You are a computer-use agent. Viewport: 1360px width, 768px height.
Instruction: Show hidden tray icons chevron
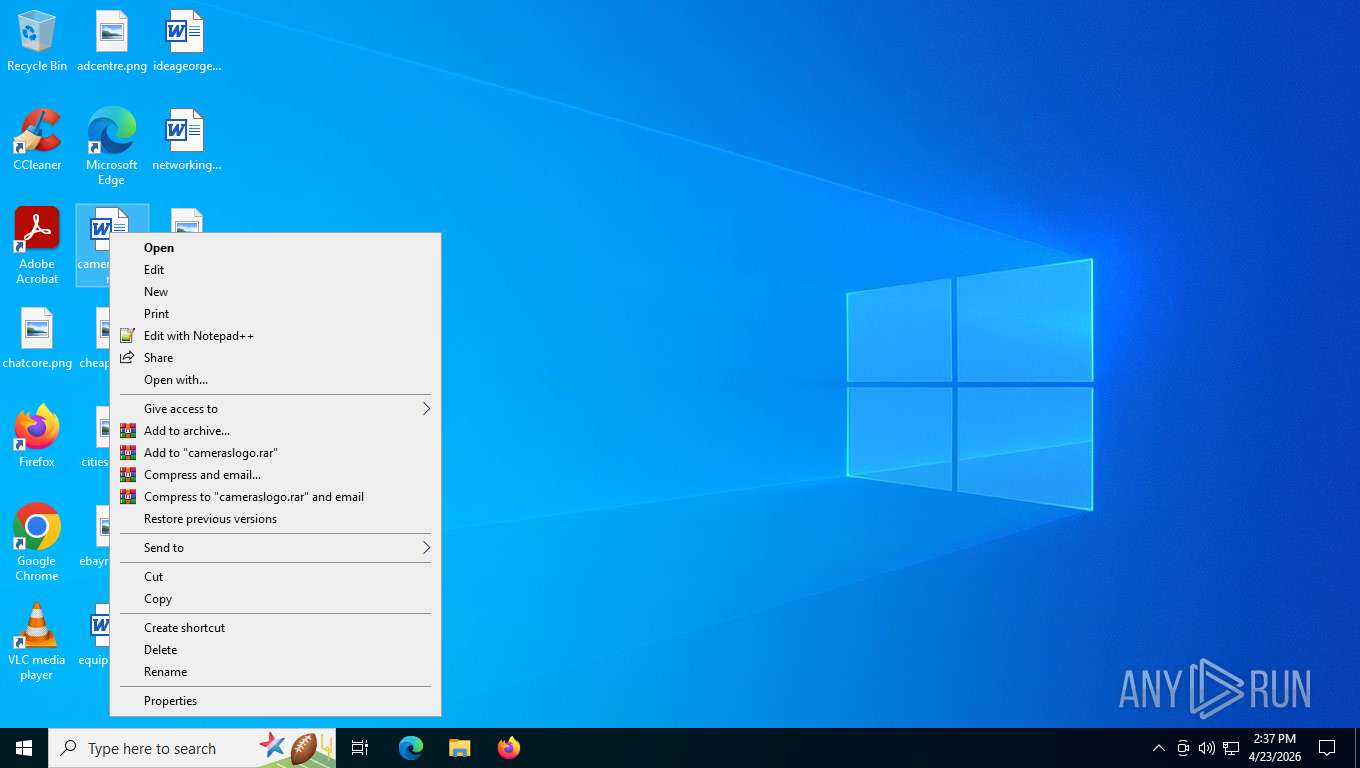click(x=1158, y=748)
